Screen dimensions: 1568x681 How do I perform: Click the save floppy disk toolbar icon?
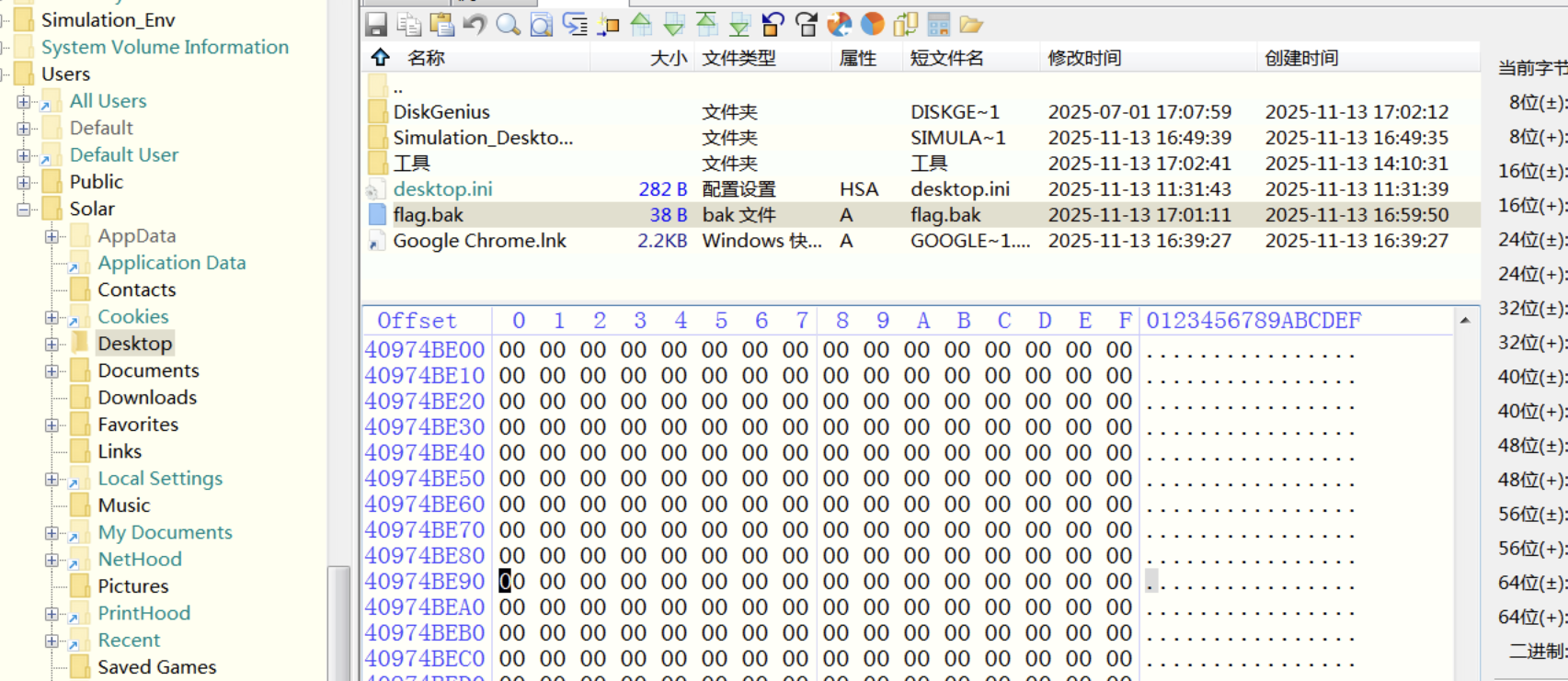click(x=376, y=25)
